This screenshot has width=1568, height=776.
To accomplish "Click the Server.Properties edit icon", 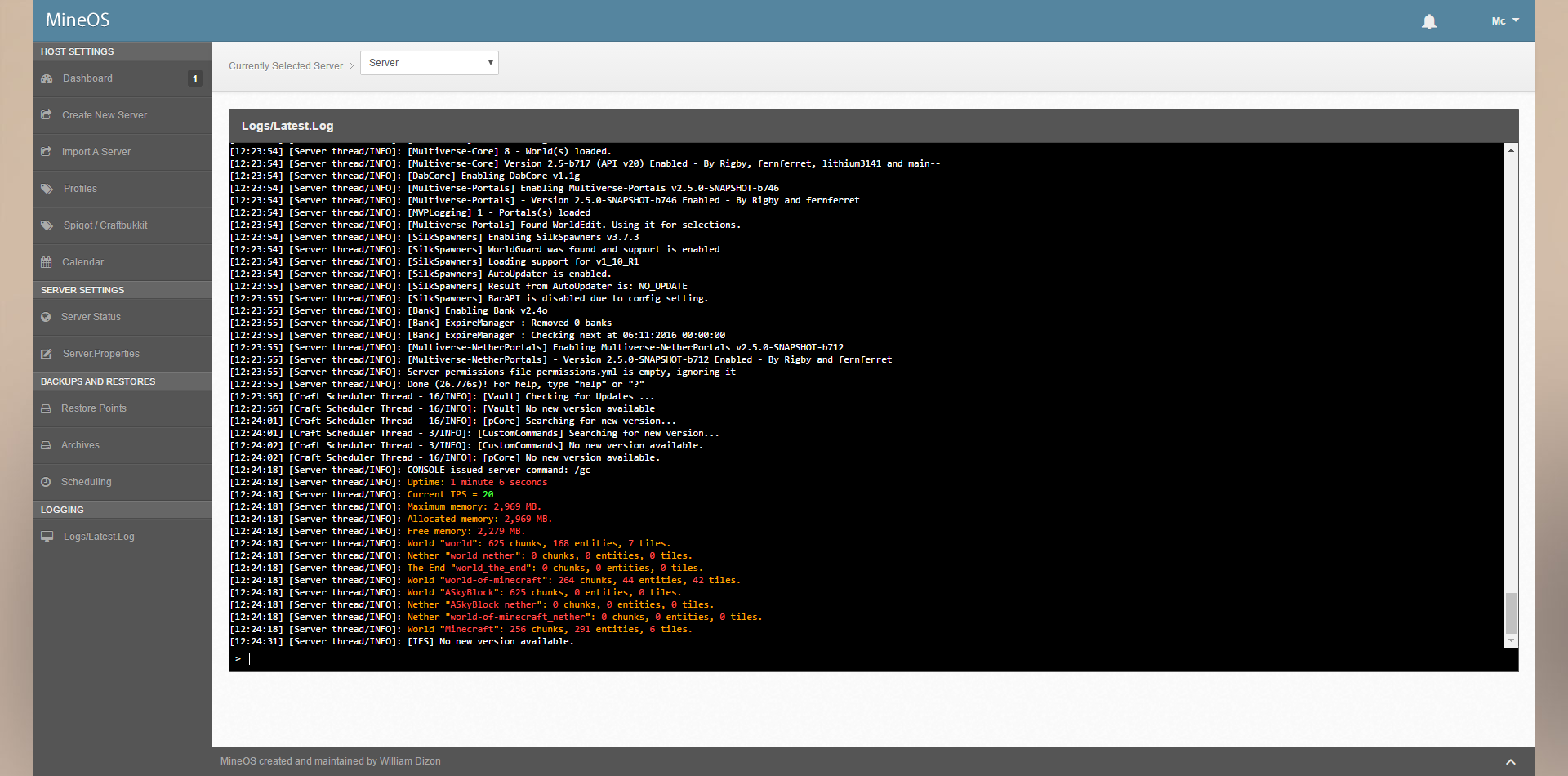I will (47, 354).
